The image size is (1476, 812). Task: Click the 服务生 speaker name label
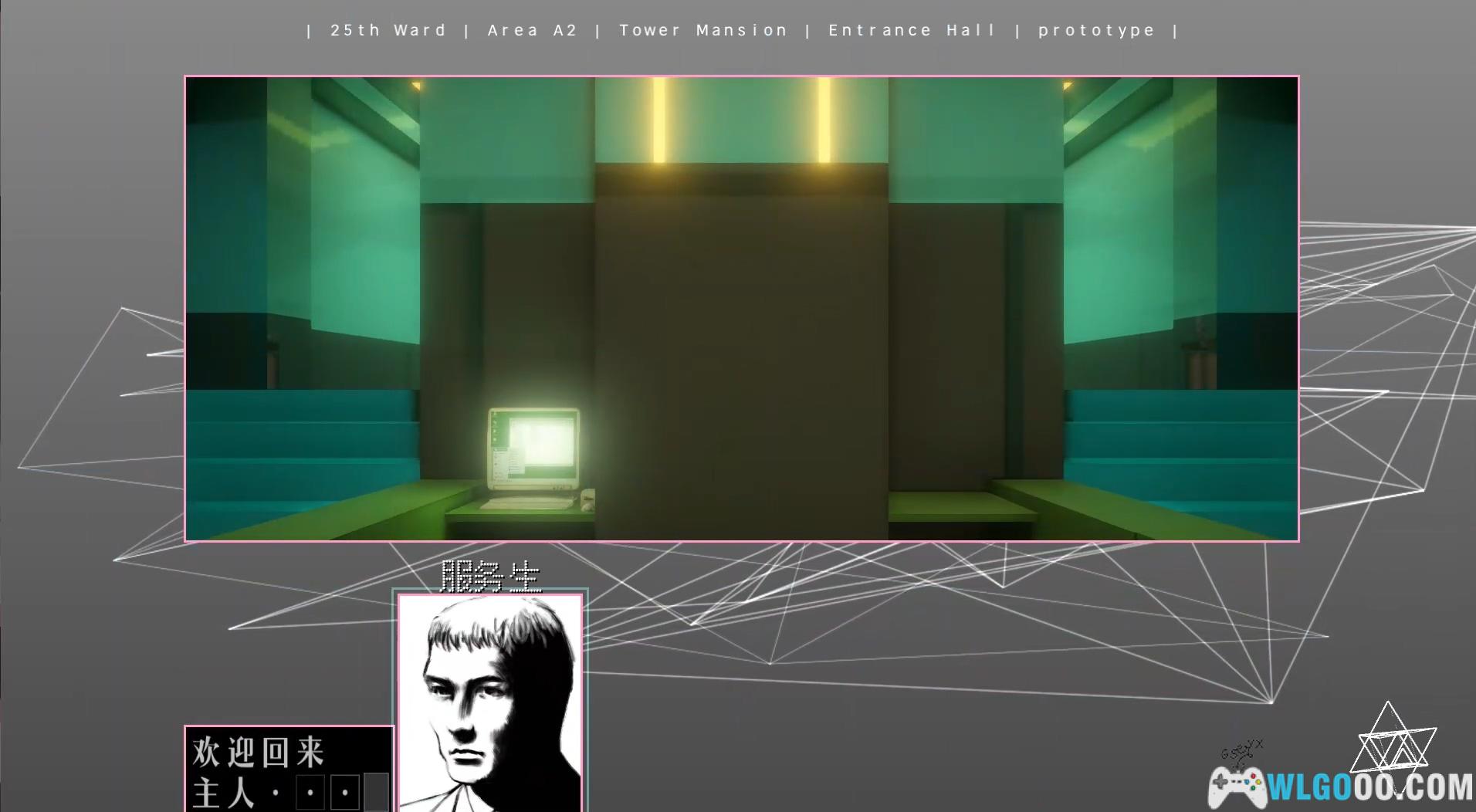point(490,576)
